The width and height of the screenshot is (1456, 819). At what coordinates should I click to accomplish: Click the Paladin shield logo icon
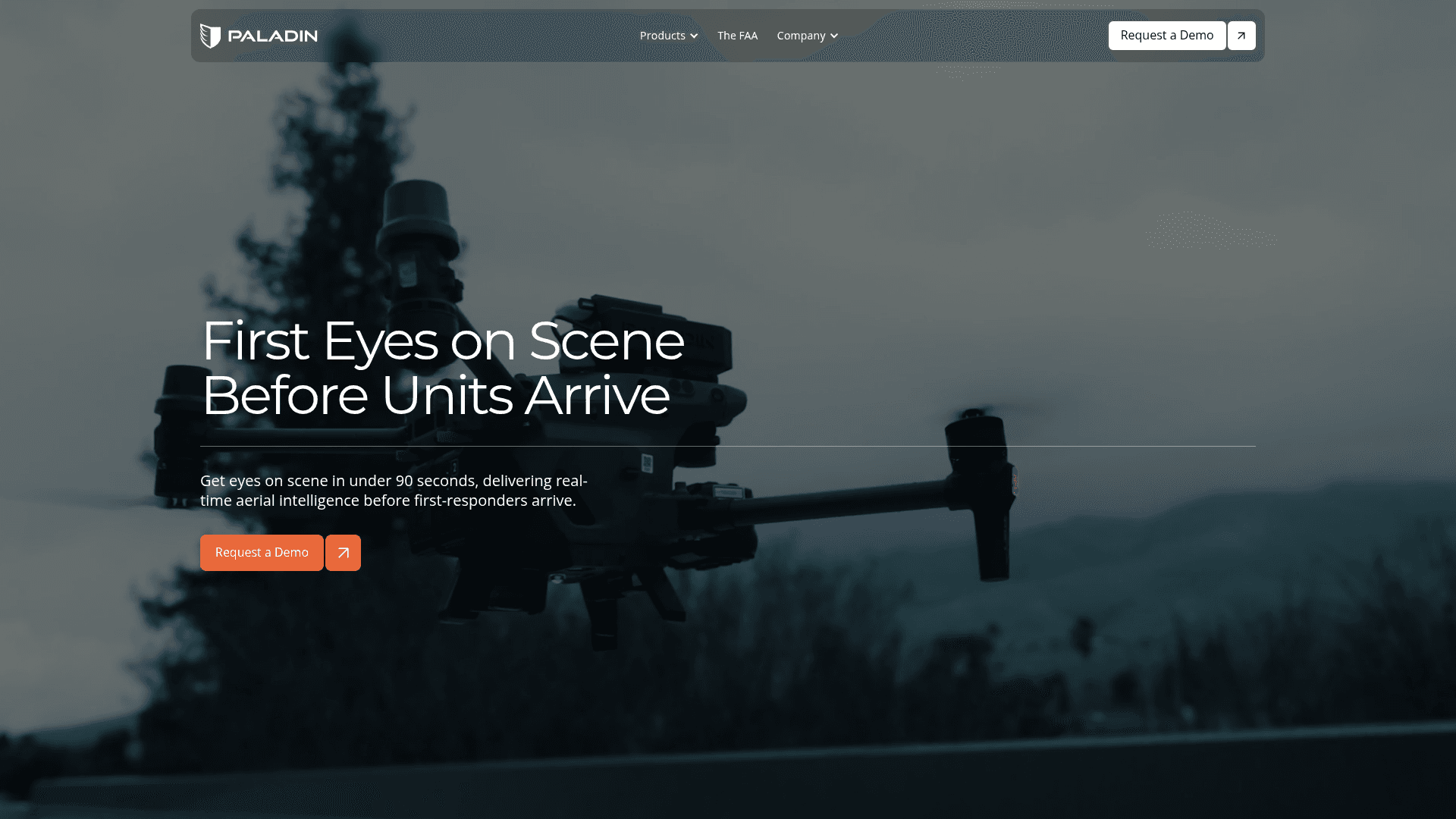[210, 36]
